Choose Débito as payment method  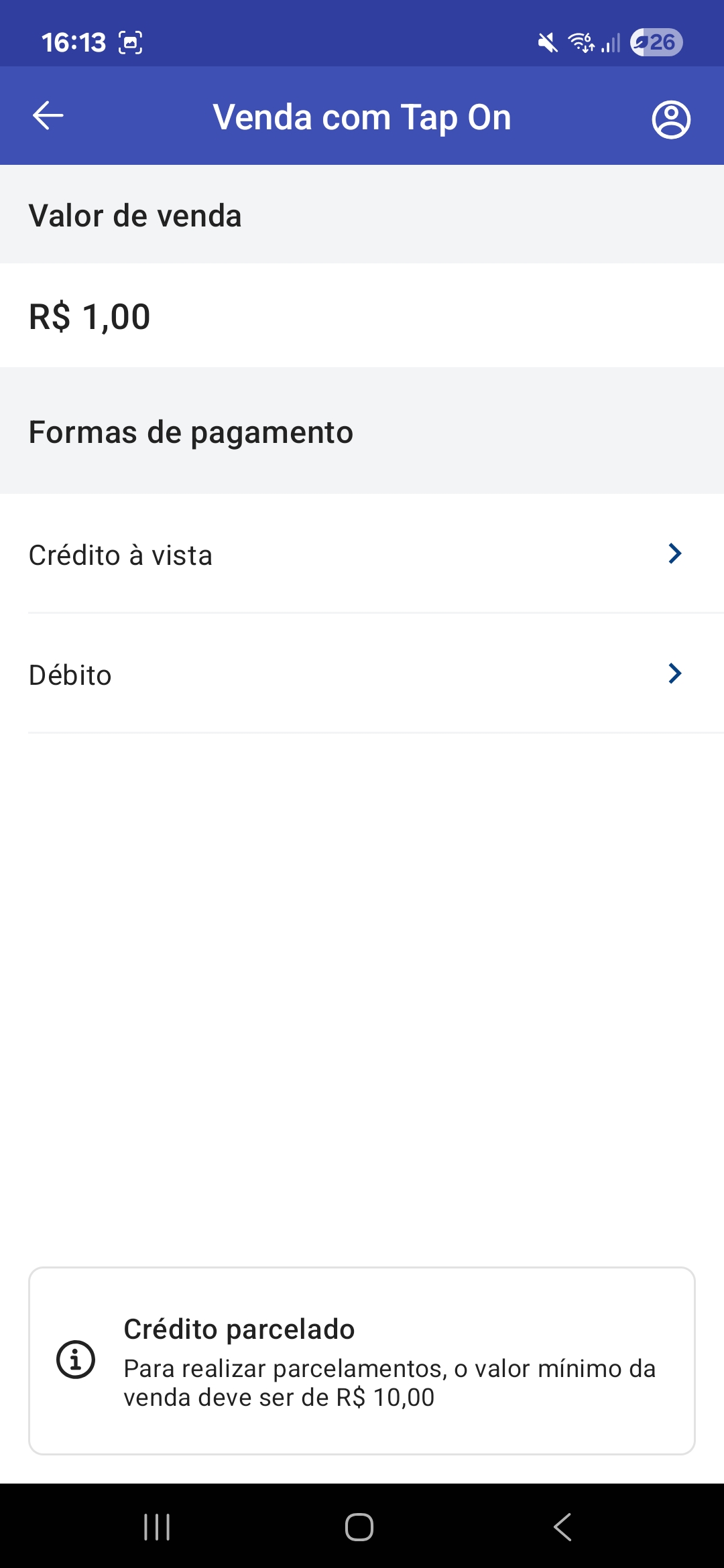click(x=70, y=675)
